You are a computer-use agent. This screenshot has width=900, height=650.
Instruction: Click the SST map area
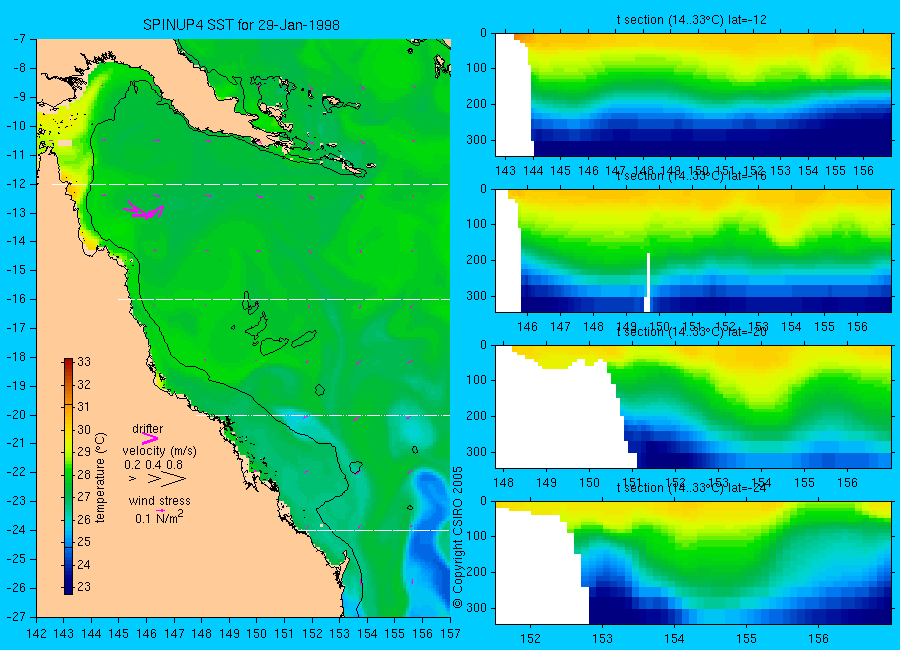[x=243, y=328]
